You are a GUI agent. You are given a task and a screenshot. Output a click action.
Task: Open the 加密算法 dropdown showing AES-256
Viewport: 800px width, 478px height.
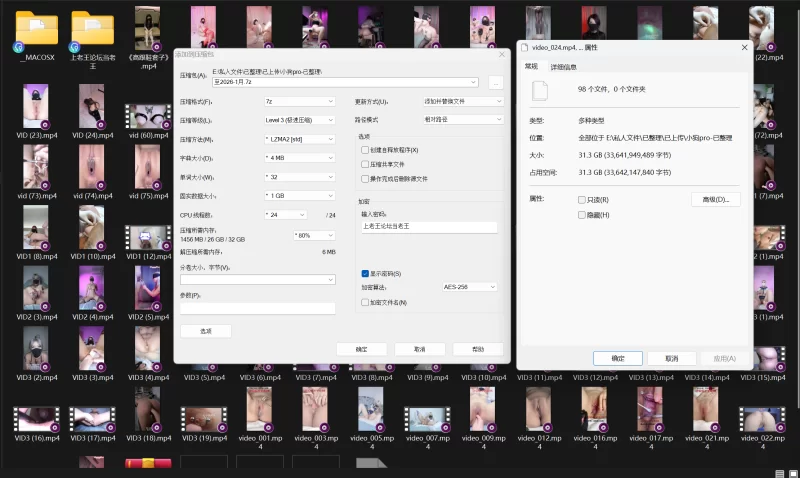pos(469,287)
